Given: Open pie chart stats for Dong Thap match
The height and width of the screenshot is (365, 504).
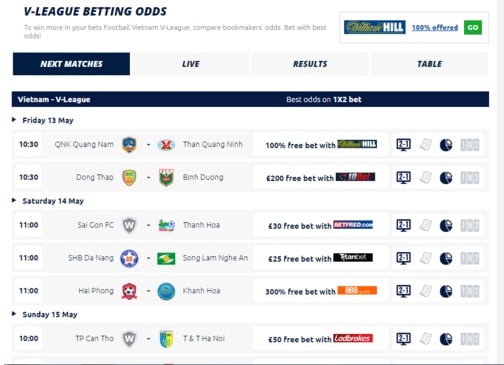Looking at the screenshot, I should click(446, 178).
